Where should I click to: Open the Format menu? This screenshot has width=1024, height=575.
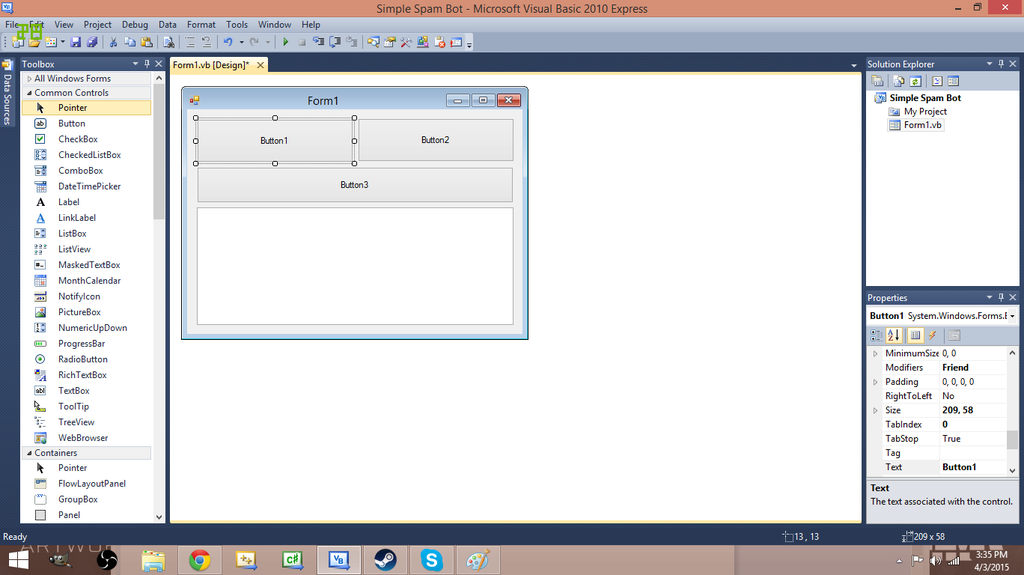point(201,25)
